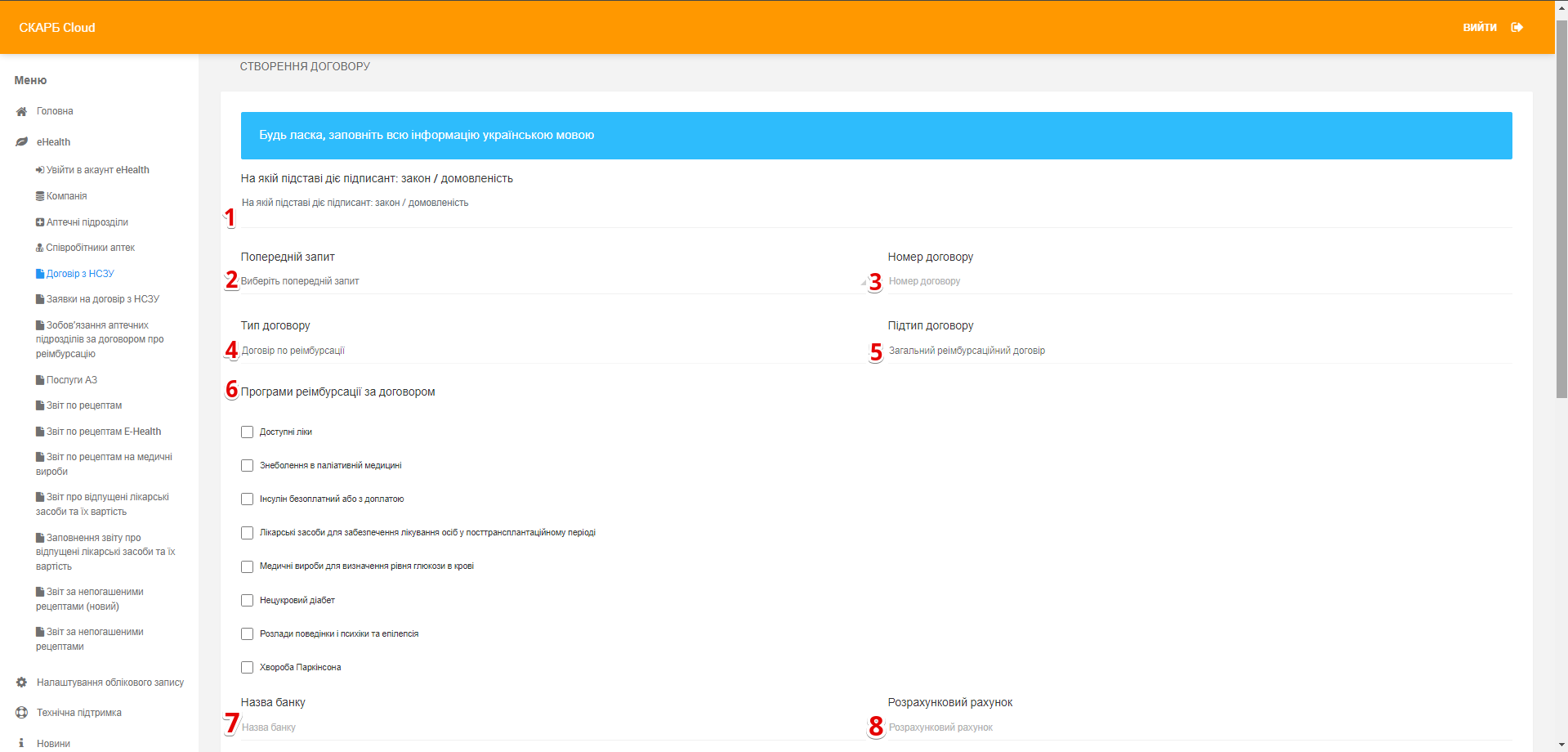1568x752 pixels.
Task: Click the logout arrow icon in header
Action: tap(1517, 28)
